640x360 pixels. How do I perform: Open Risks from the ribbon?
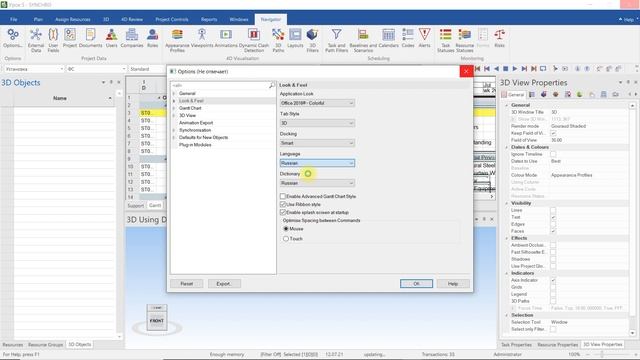pyautogui.click(x=500, y=38)
